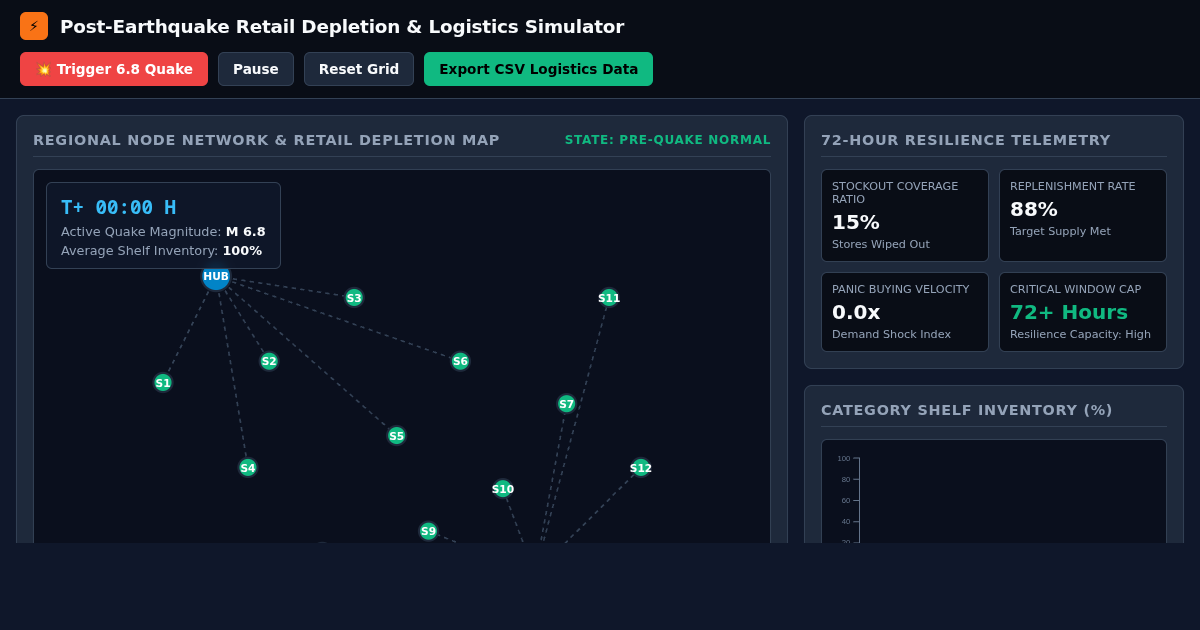Viewport: 1200px width, 630px height.
Task: Select store node S4
Action: coord(248,468)
